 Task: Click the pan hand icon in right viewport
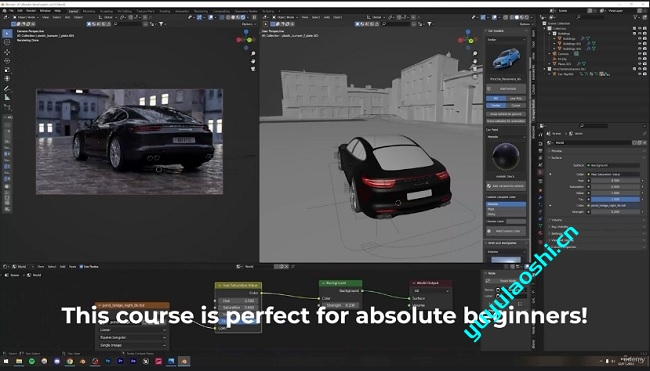(475, 61)
